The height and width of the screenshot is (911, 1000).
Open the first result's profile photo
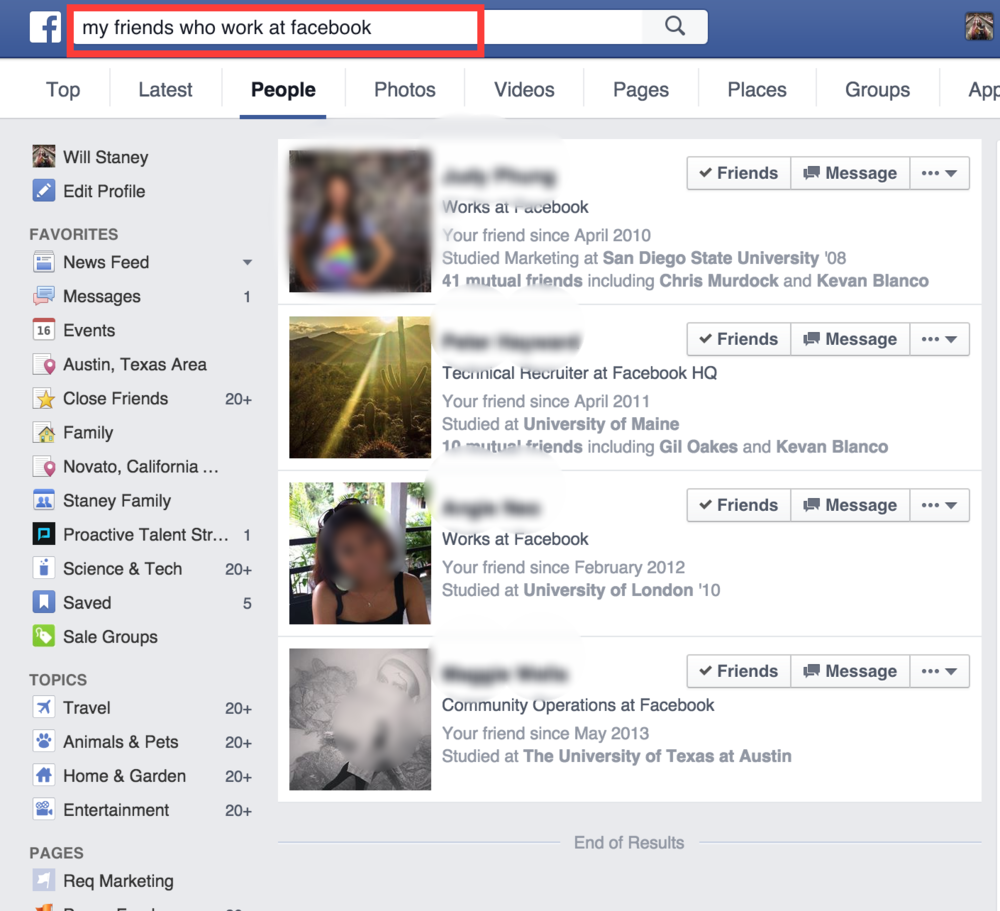[x=360, y=221]
